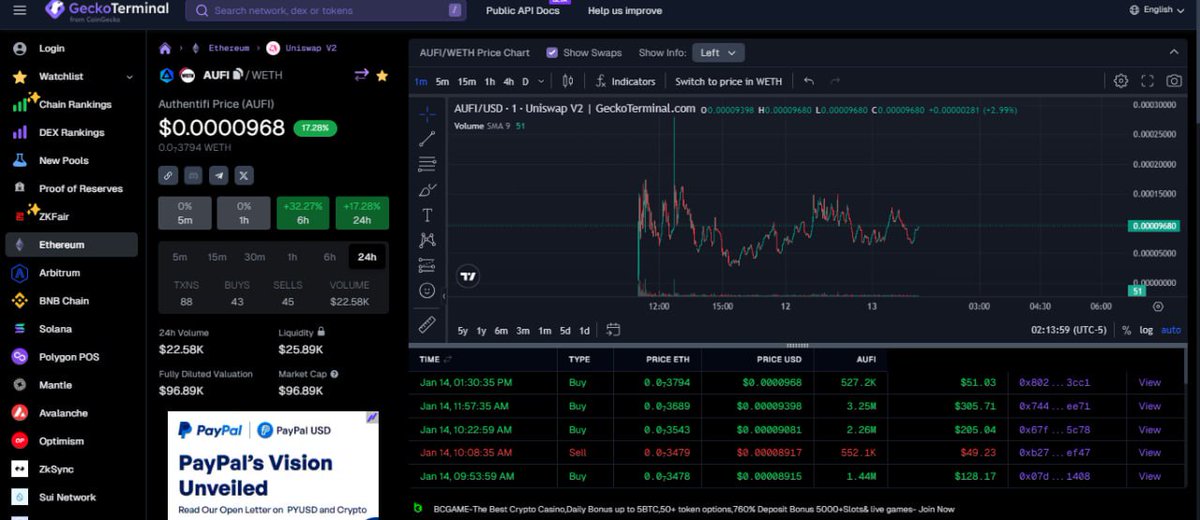The height and width of the screenshot is (520, 1200).
Task: Open the 0xb27...ef47 transaction address
Action: pos(1054,453)
